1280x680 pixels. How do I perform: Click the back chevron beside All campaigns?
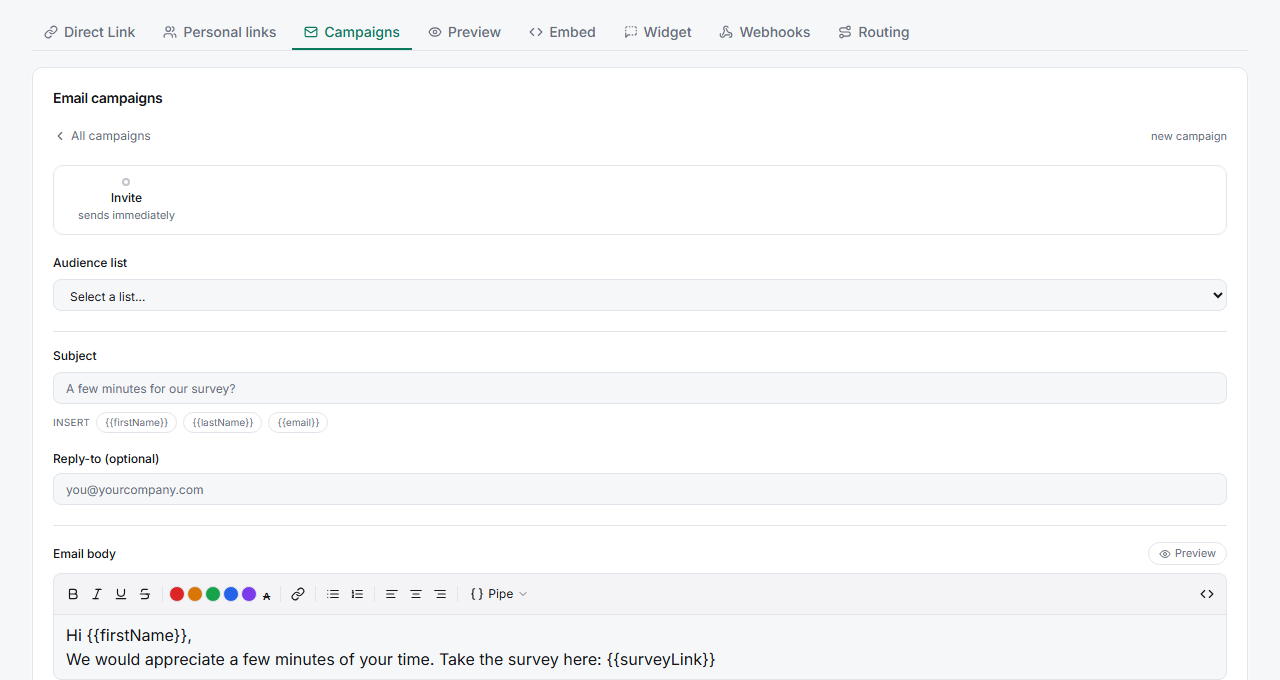(60, 136)
